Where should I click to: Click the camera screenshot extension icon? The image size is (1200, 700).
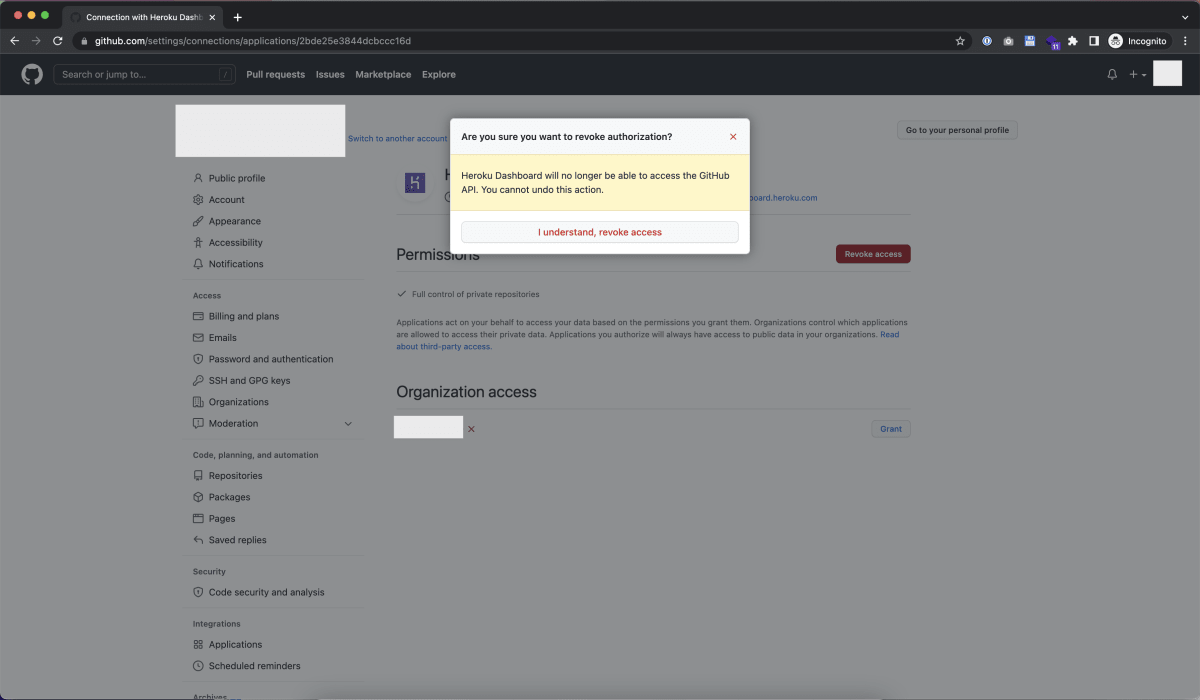tap(1008, 41)
